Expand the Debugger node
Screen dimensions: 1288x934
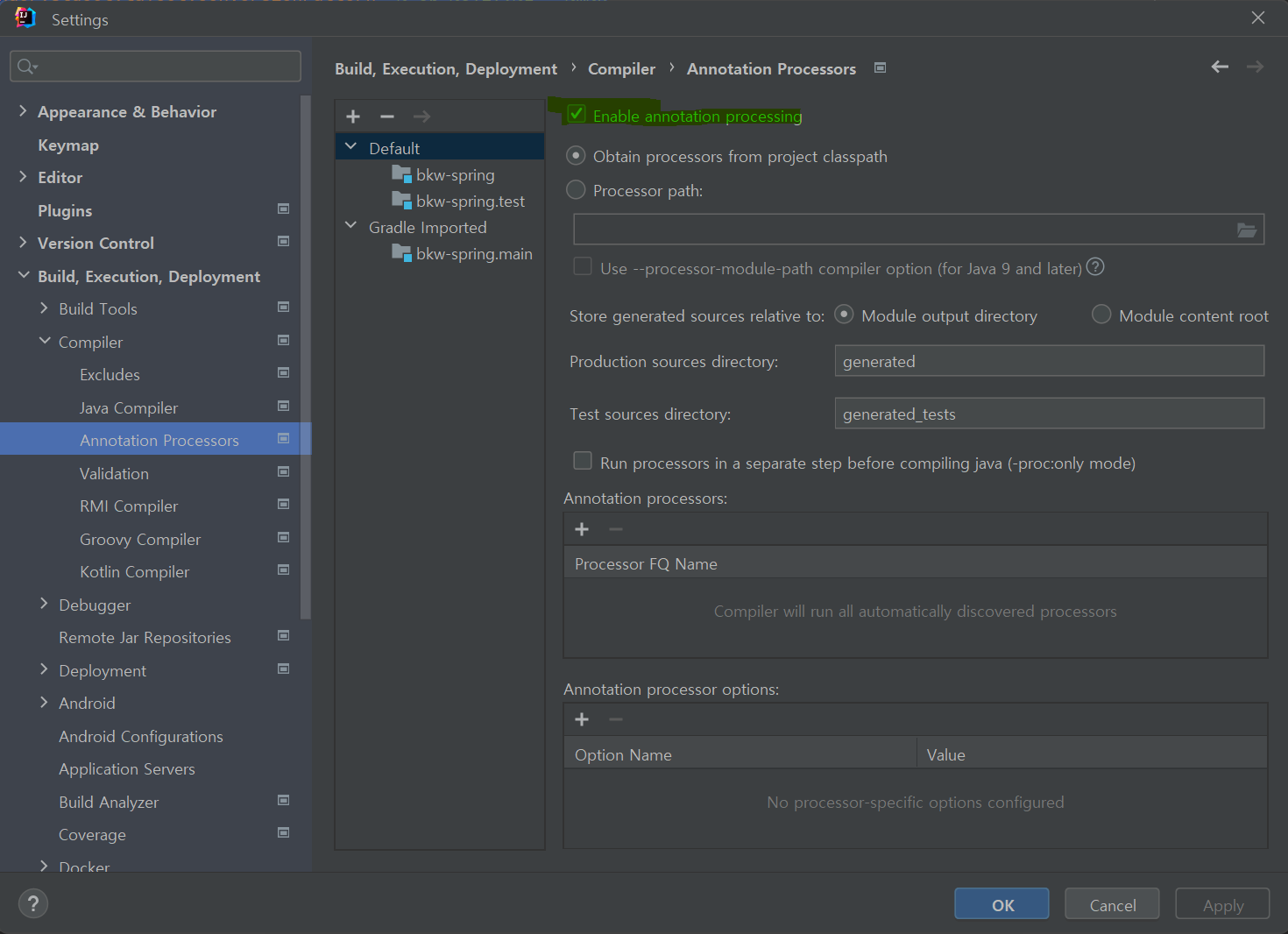(x=44, y=604)
